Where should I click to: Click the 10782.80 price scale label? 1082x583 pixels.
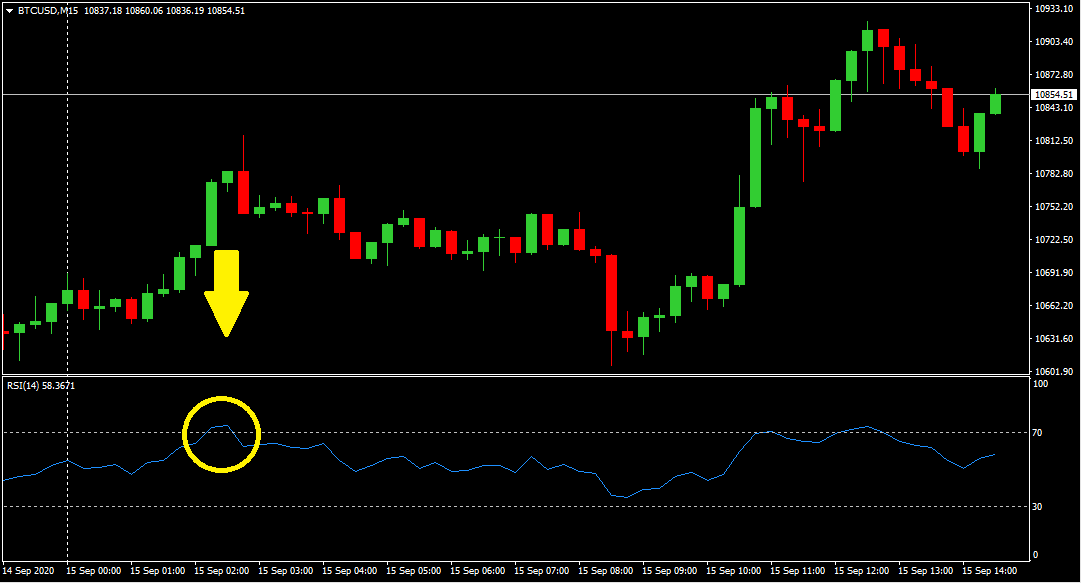[1054, 174]
